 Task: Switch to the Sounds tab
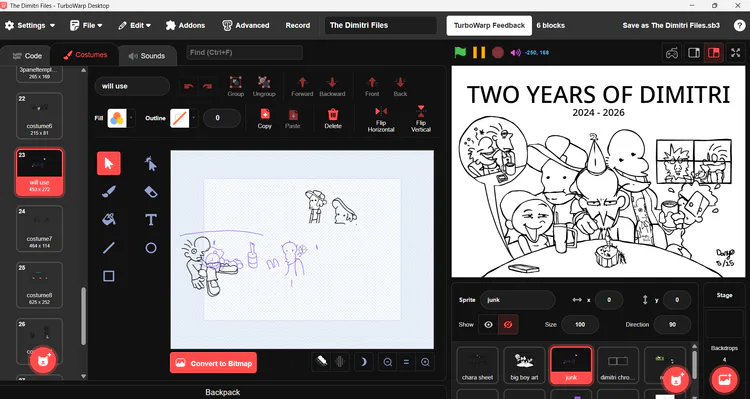[x=147, y=56]
